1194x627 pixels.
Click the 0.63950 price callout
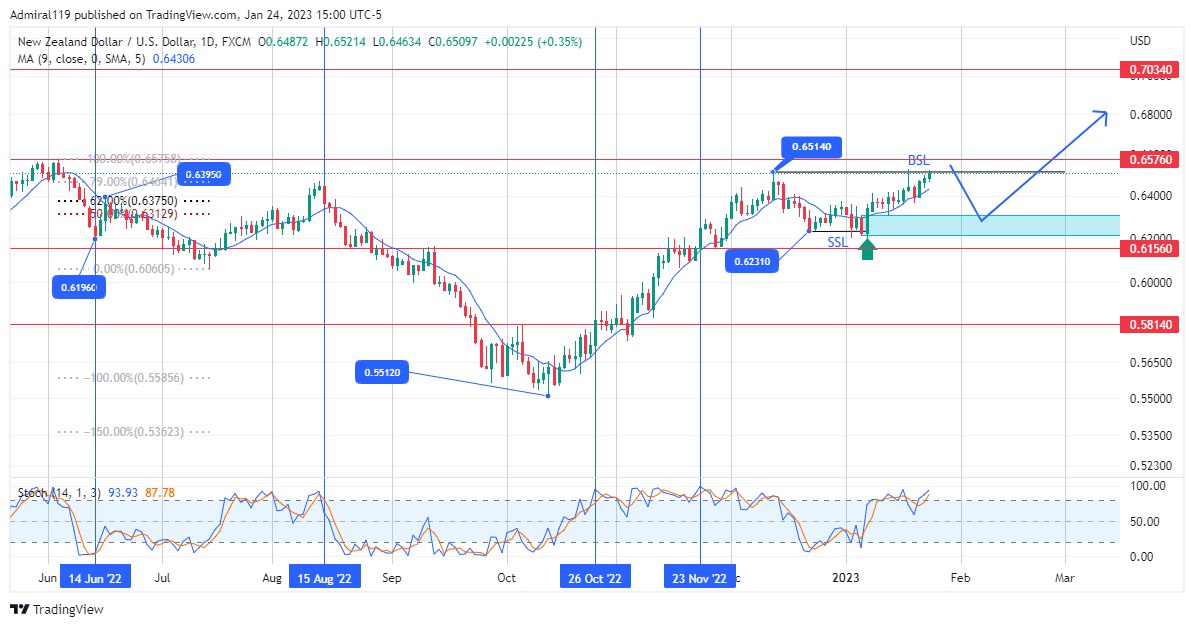pos(203,174)
